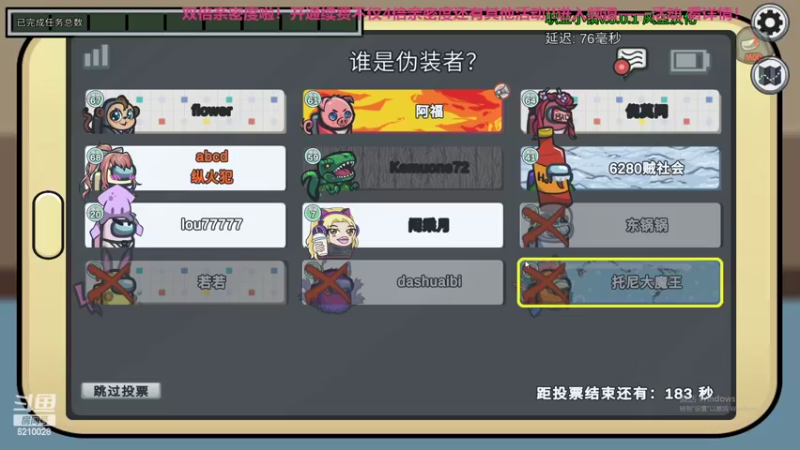Vote for player 6280贼社会
The image size is (800, 450).
point(620,168)
